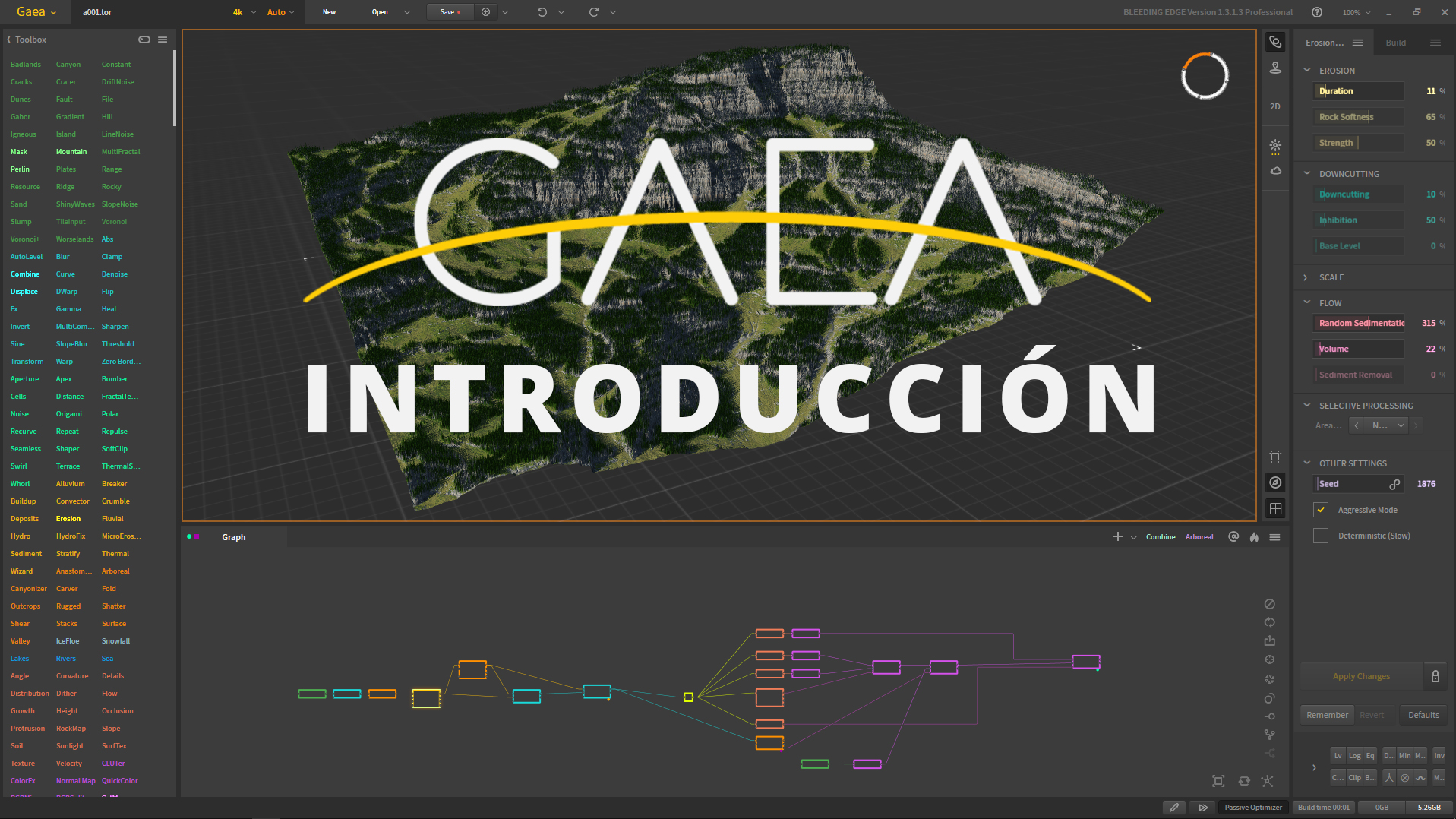Click the flame icon in the Graph toolbar
The image size is (1456, 819).
pyautogui.click(x=1253, y=536)
